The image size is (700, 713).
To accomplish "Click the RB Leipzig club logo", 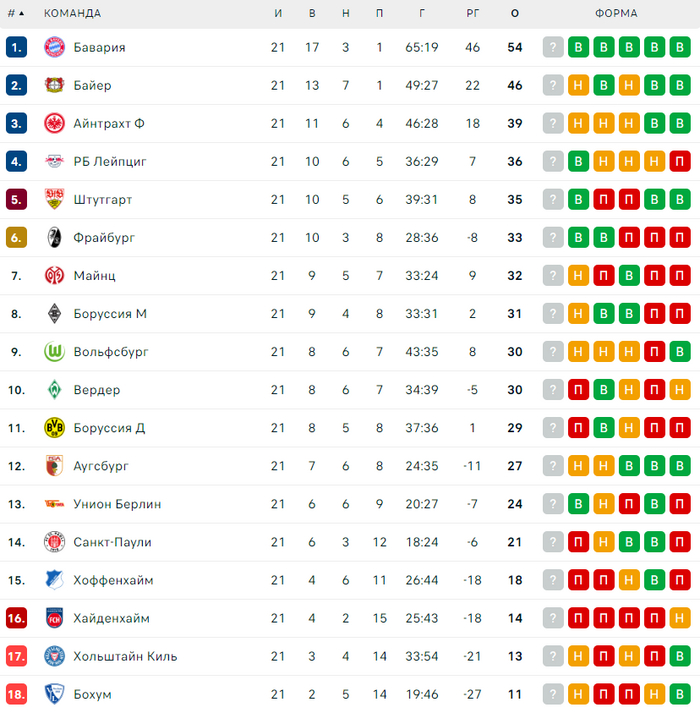I will 54,161.
